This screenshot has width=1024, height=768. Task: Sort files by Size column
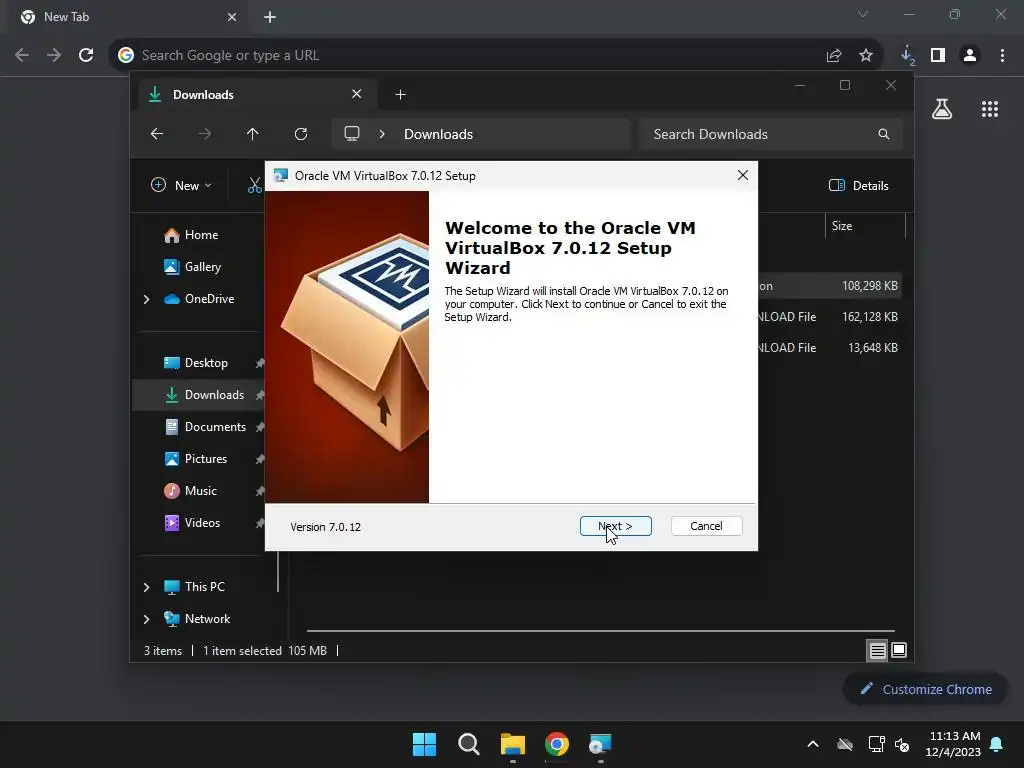coord(864,226)
